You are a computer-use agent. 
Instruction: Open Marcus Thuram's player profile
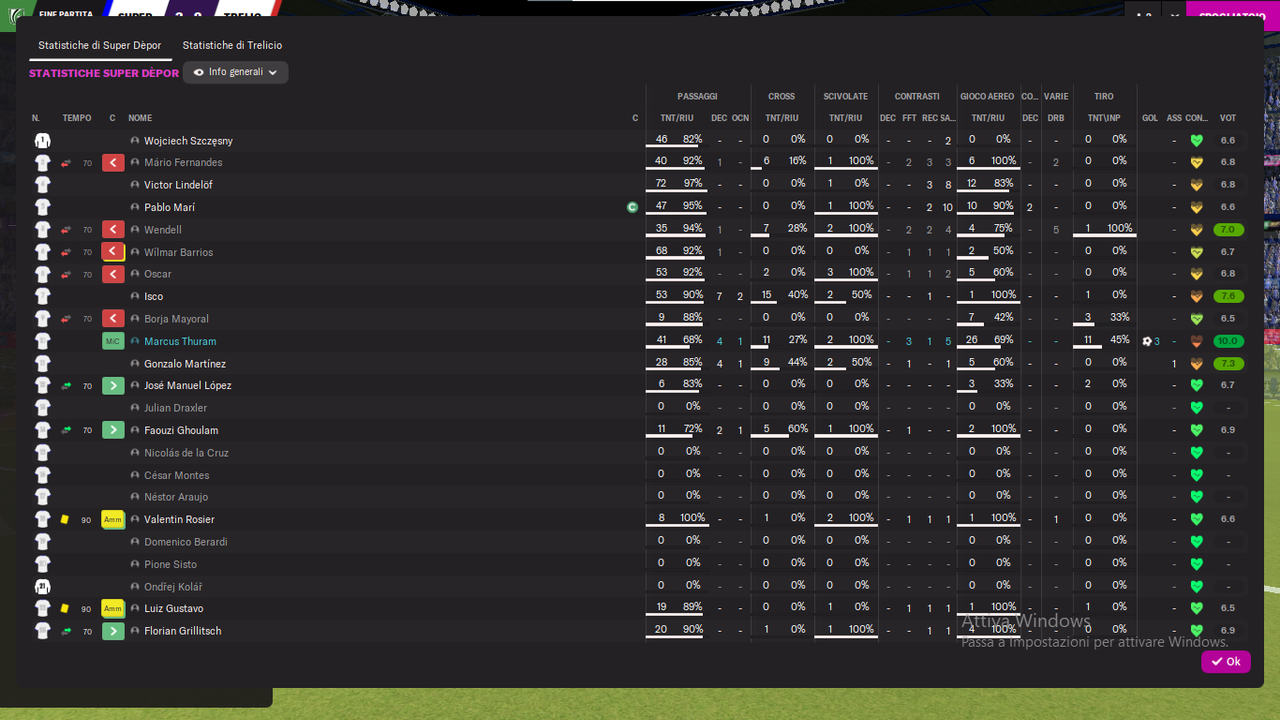tap(180, 342)
